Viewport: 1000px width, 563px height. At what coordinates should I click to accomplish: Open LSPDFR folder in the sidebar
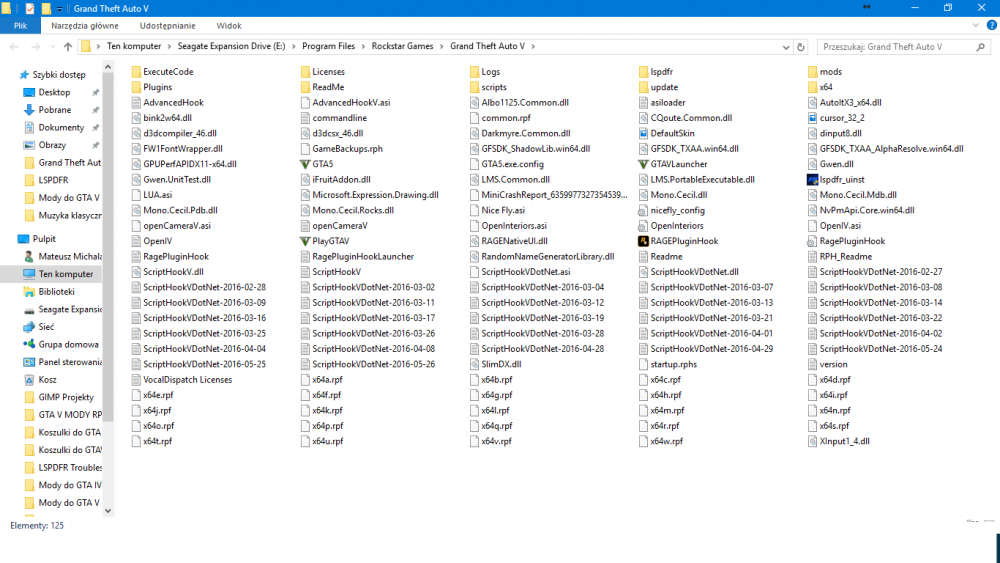point(53,180)
